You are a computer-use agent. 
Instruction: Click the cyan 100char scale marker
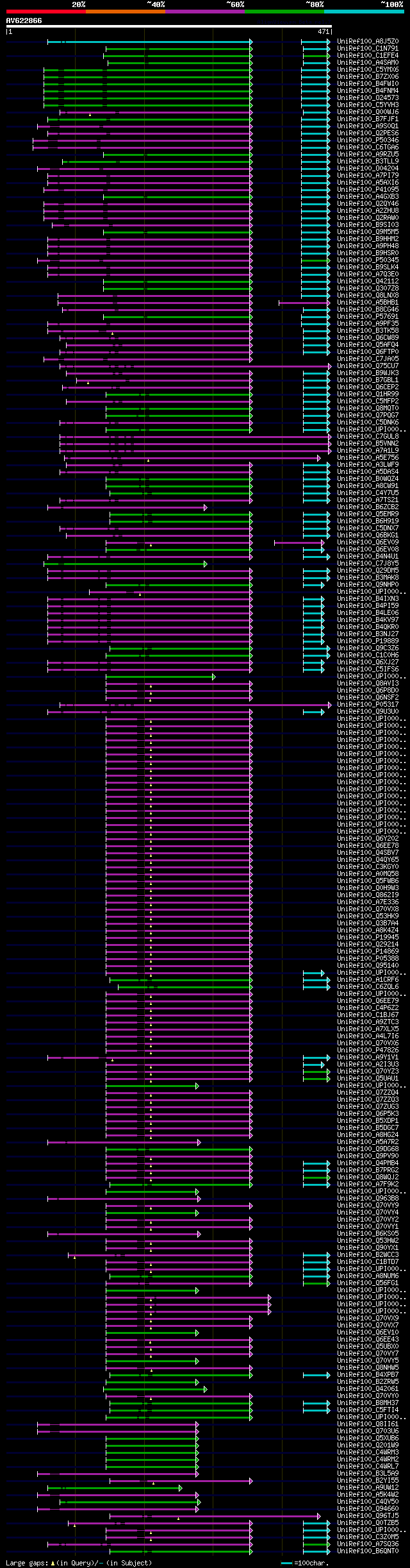287,1563
